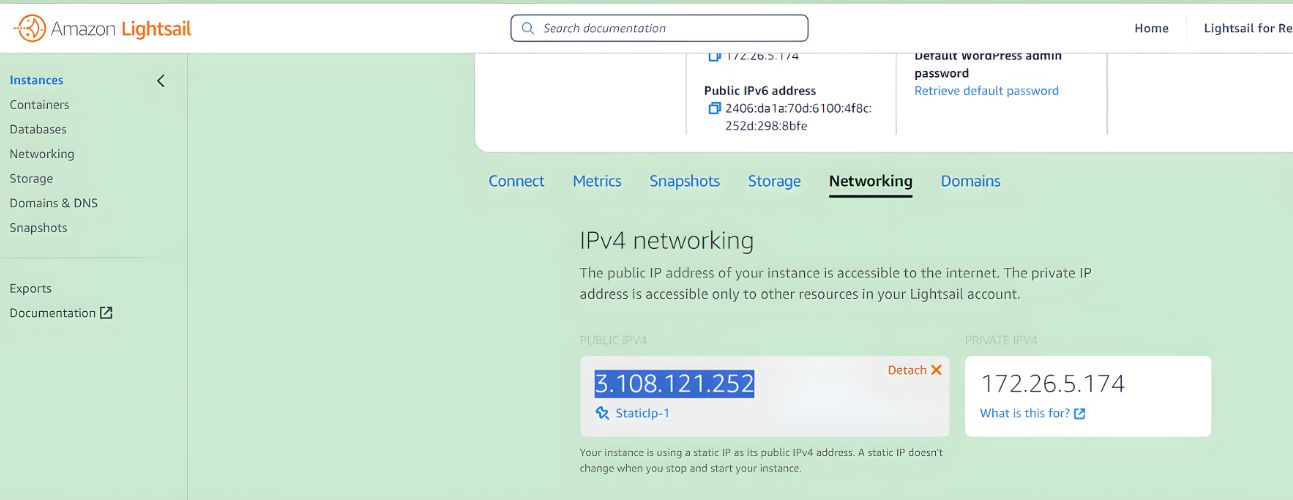The width and height of the screenshot is (1293, 500).
Task: Click the Amazon Lightsail logo
Action: click(x=102, y=29)
